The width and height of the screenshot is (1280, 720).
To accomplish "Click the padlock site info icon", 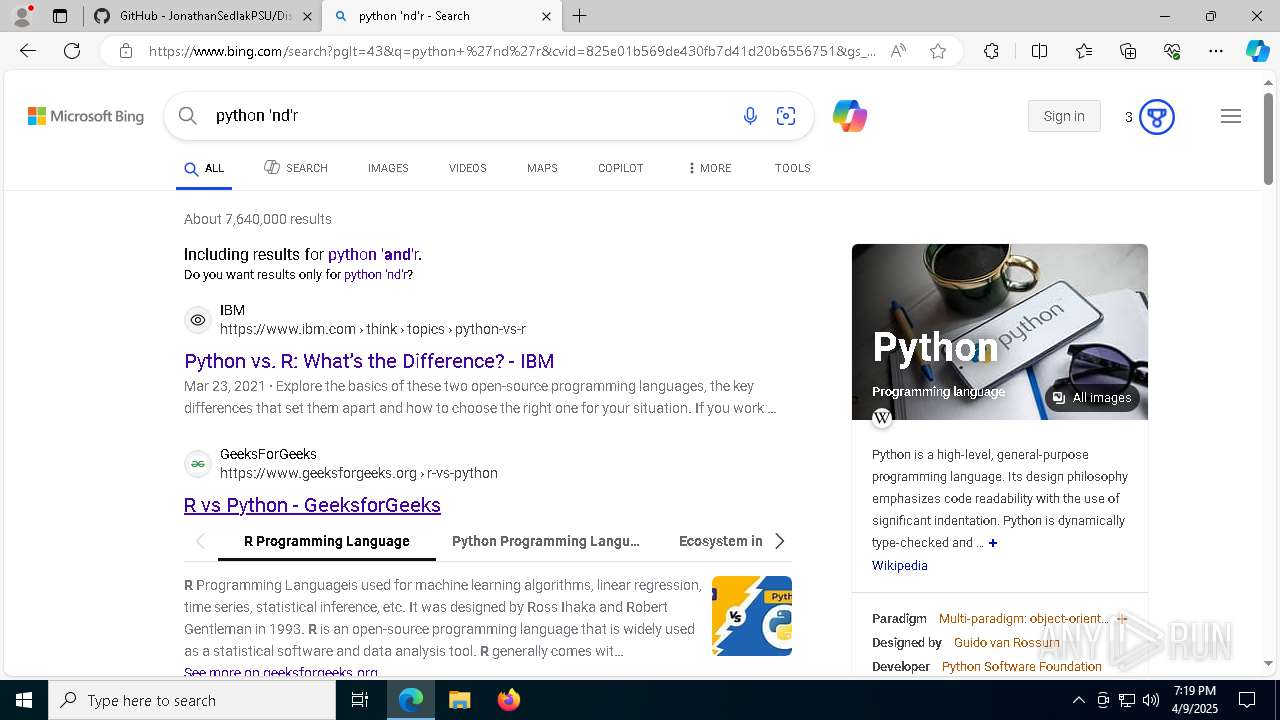I will click(x=126, y=51).
